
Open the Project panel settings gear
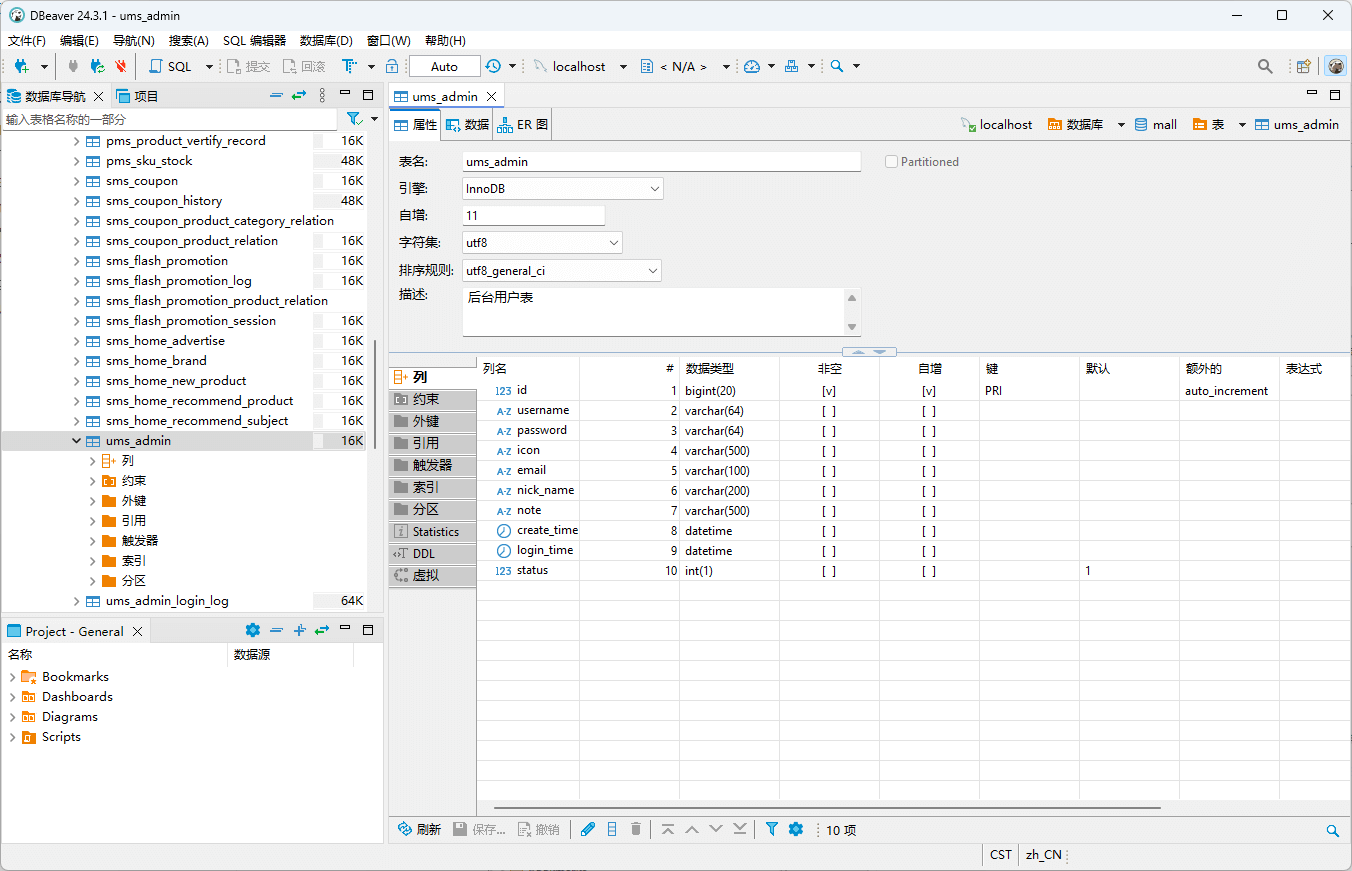tap(252, 630)
